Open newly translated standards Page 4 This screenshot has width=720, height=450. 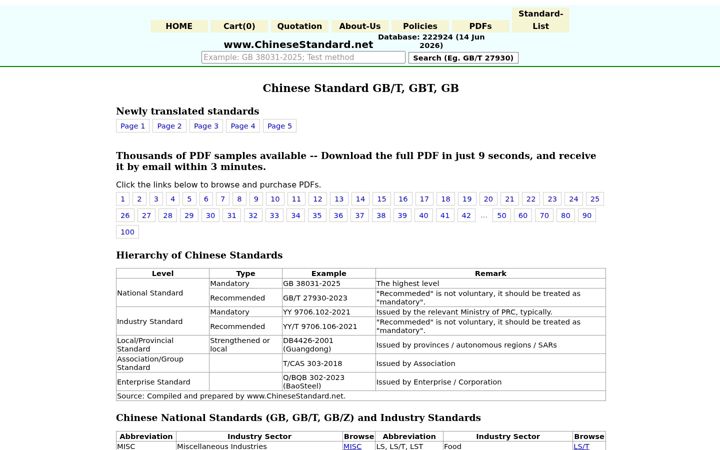click(x=243, y=126)
